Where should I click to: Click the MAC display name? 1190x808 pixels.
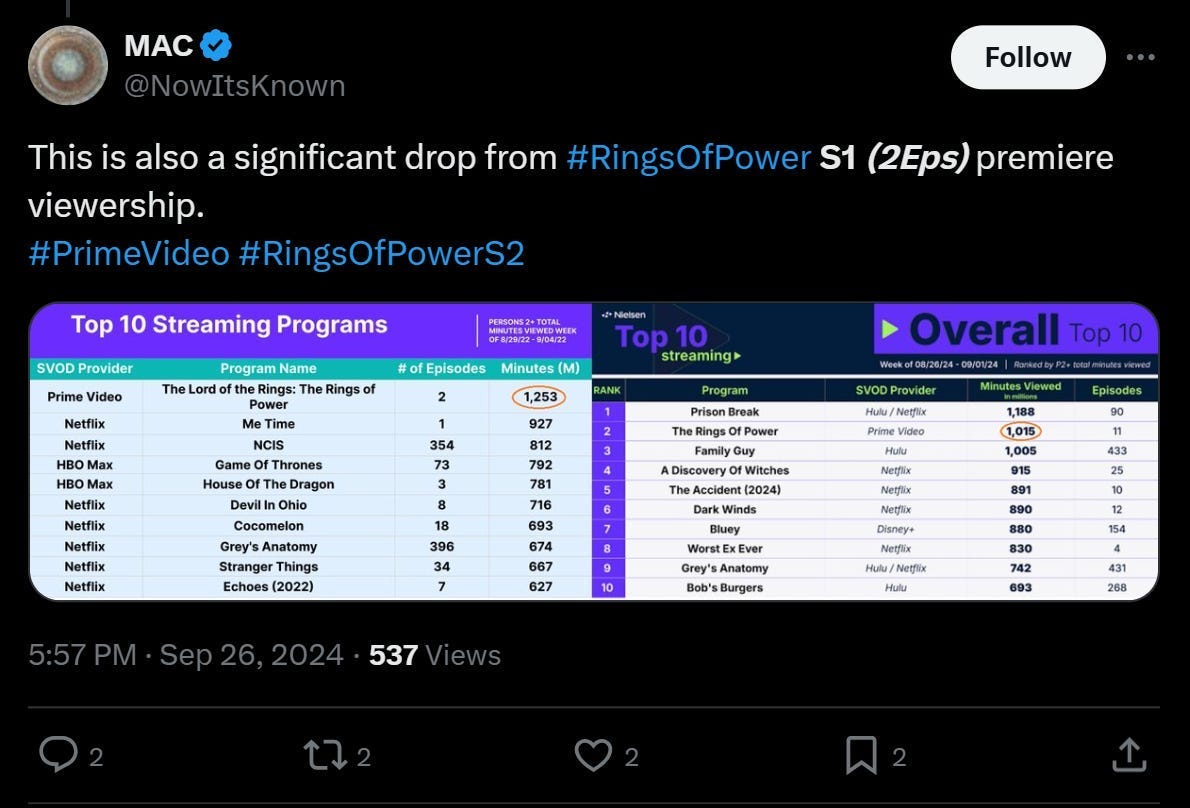coord(159,46)
